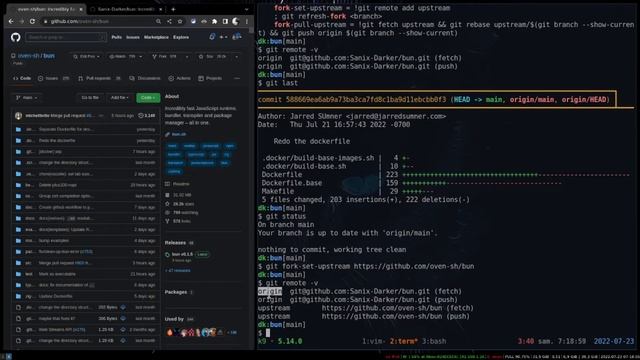Open a new browser tab

pos(173,9)
